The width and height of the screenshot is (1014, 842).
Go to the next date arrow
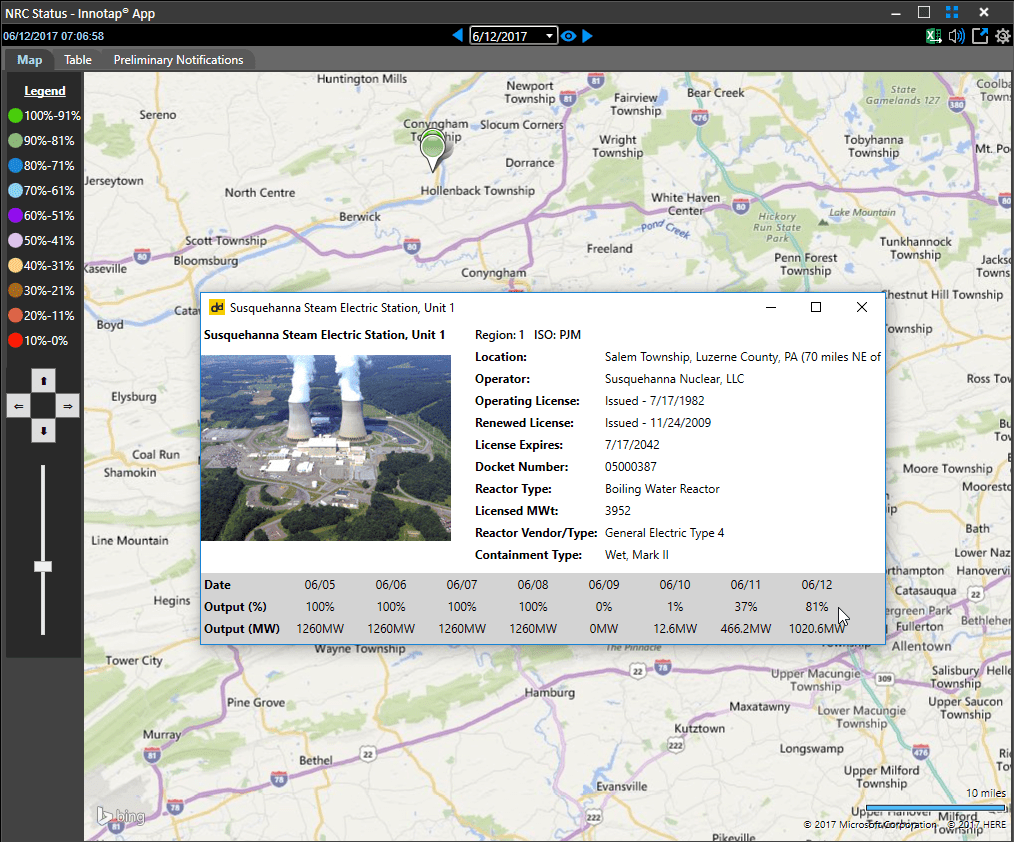pyautogui.click(x=587, y=36)
